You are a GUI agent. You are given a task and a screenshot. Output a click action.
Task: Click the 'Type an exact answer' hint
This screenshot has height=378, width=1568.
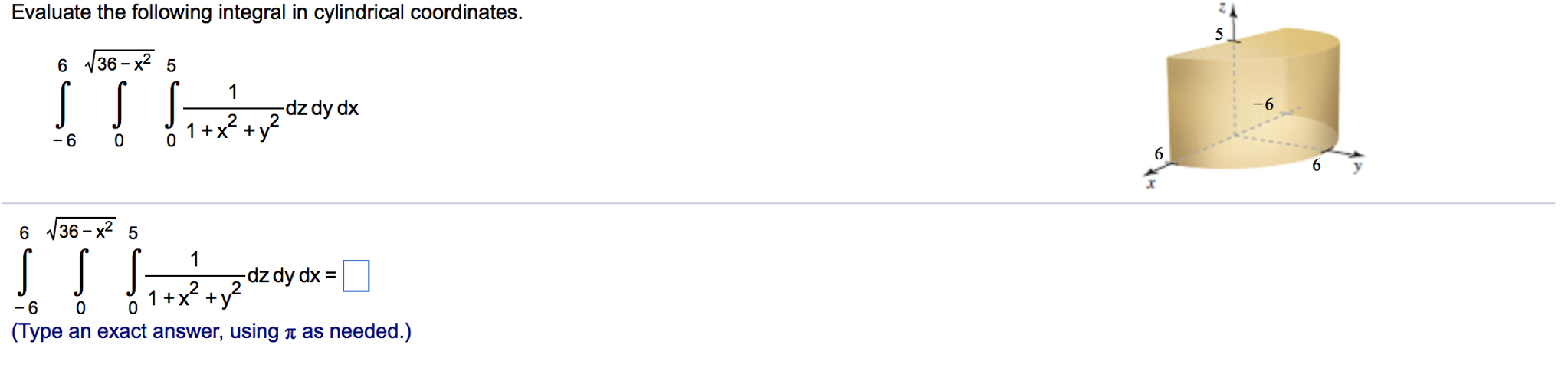[211, 331]
